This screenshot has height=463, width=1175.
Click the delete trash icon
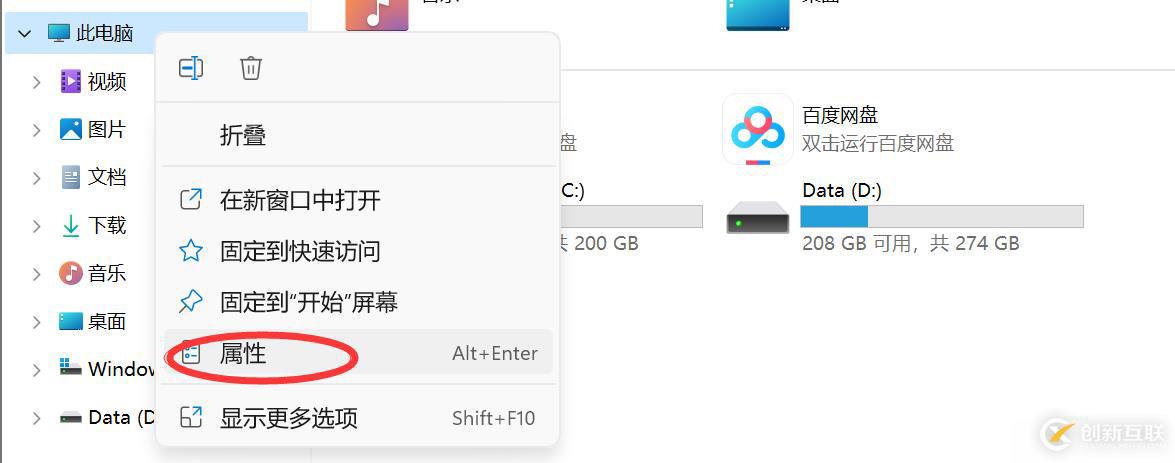250,68
